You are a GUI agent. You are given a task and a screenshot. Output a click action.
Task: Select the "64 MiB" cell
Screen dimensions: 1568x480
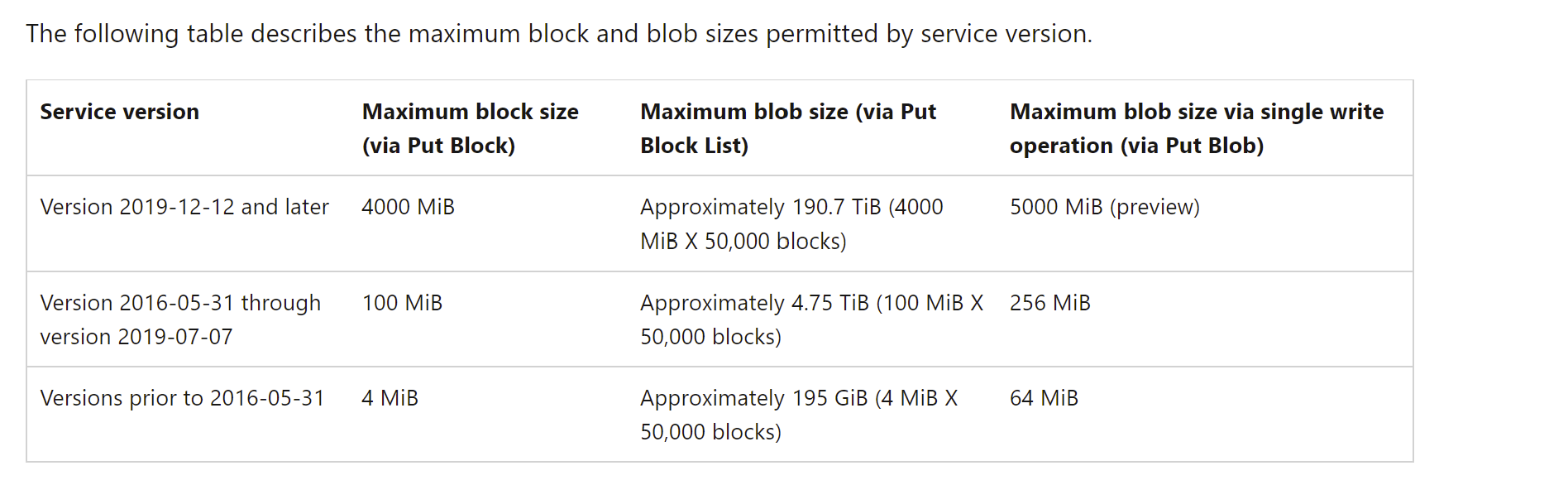[x=1044, y=398]
